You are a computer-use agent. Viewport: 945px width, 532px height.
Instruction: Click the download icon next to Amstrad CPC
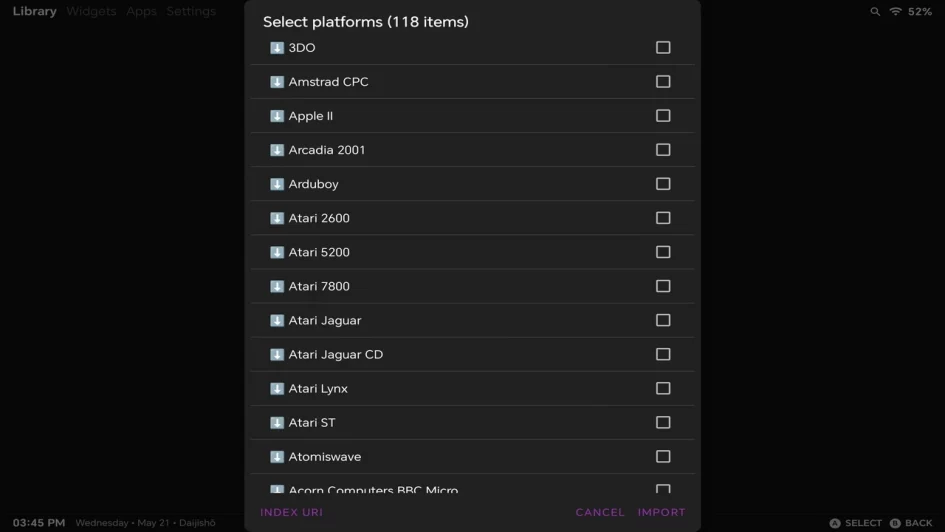[x=277, y=82]
